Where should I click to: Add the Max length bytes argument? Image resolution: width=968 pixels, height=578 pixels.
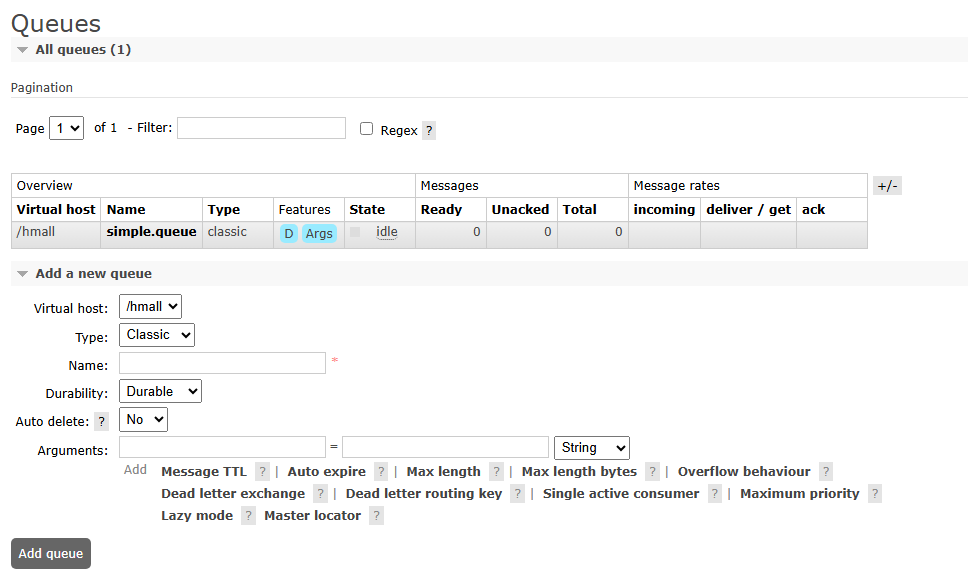coord(579,472)
